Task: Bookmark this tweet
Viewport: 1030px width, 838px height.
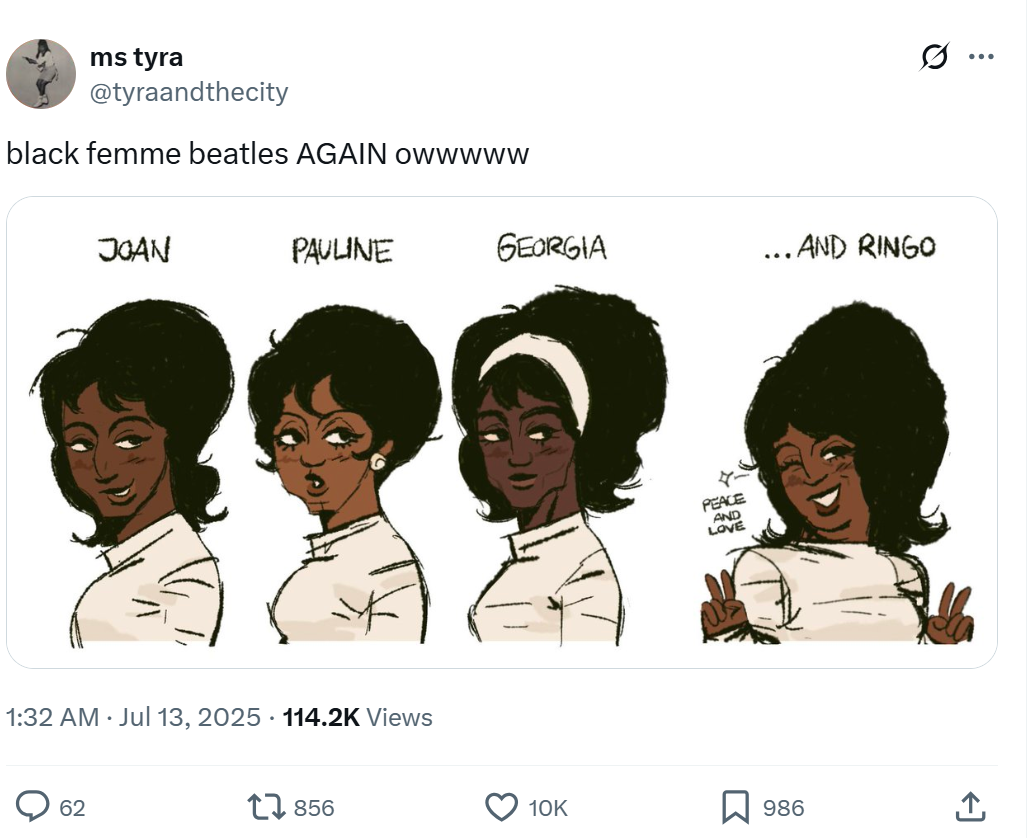Action: [735, 807]
